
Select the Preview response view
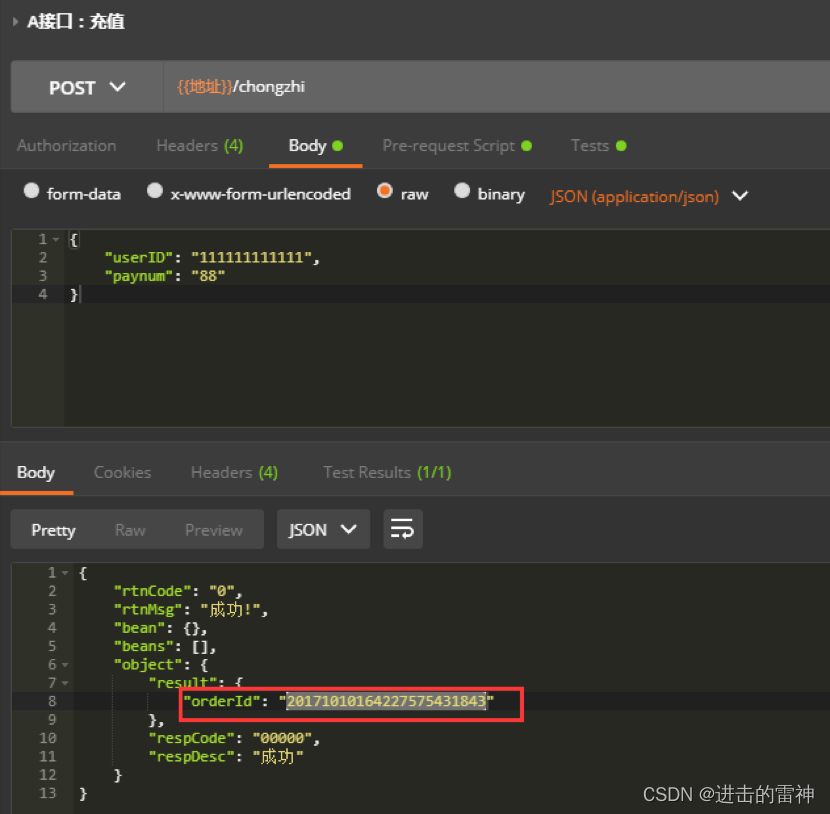214,530
